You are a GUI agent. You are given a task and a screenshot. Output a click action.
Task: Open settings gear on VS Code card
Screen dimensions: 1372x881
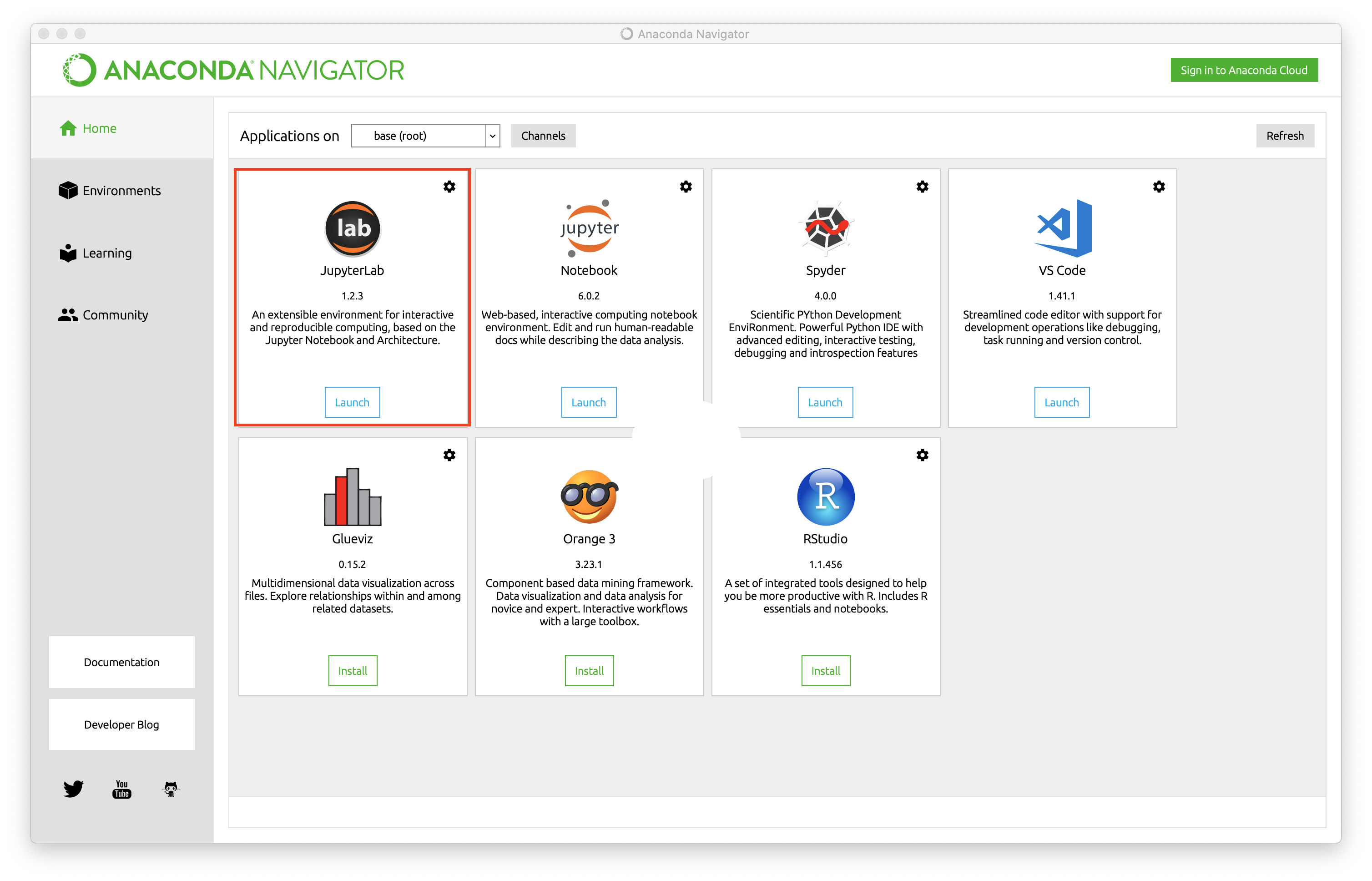(x=1159, y=187)
